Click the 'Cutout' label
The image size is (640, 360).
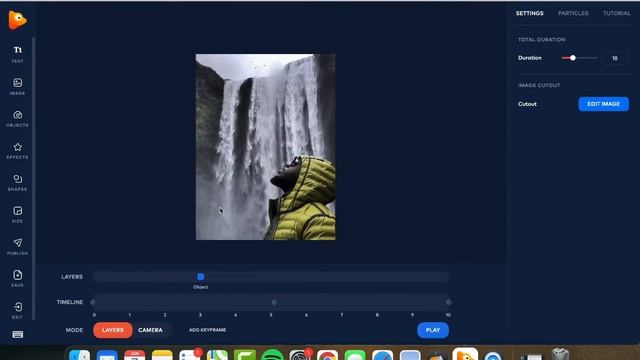tap(527, 104)
